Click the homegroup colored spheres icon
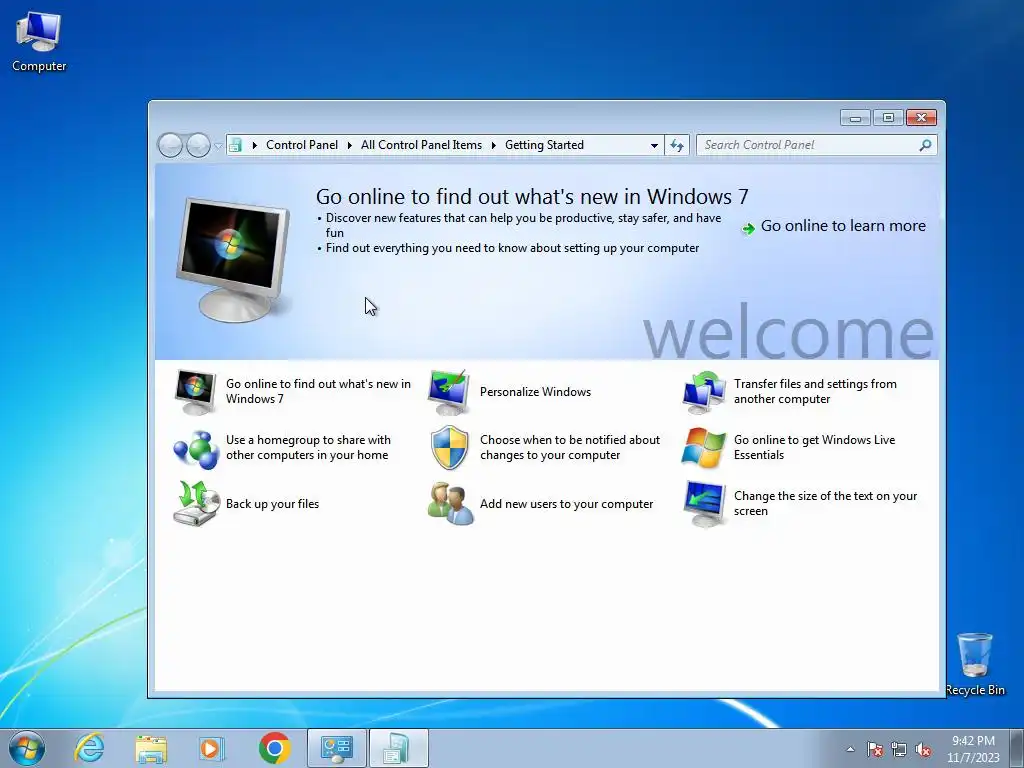This screenshot has width=1024, height=768. 195,449
